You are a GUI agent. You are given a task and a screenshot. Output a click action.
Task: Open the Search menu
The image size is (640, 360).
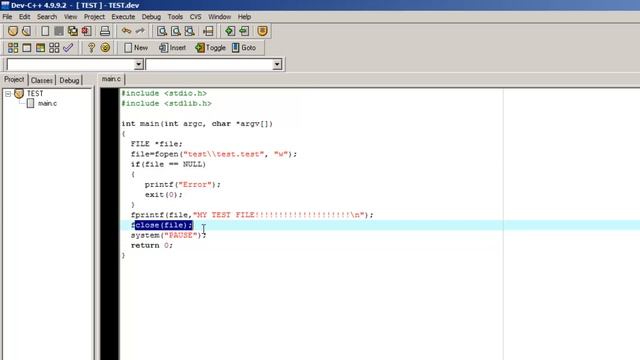coord(47,17)
